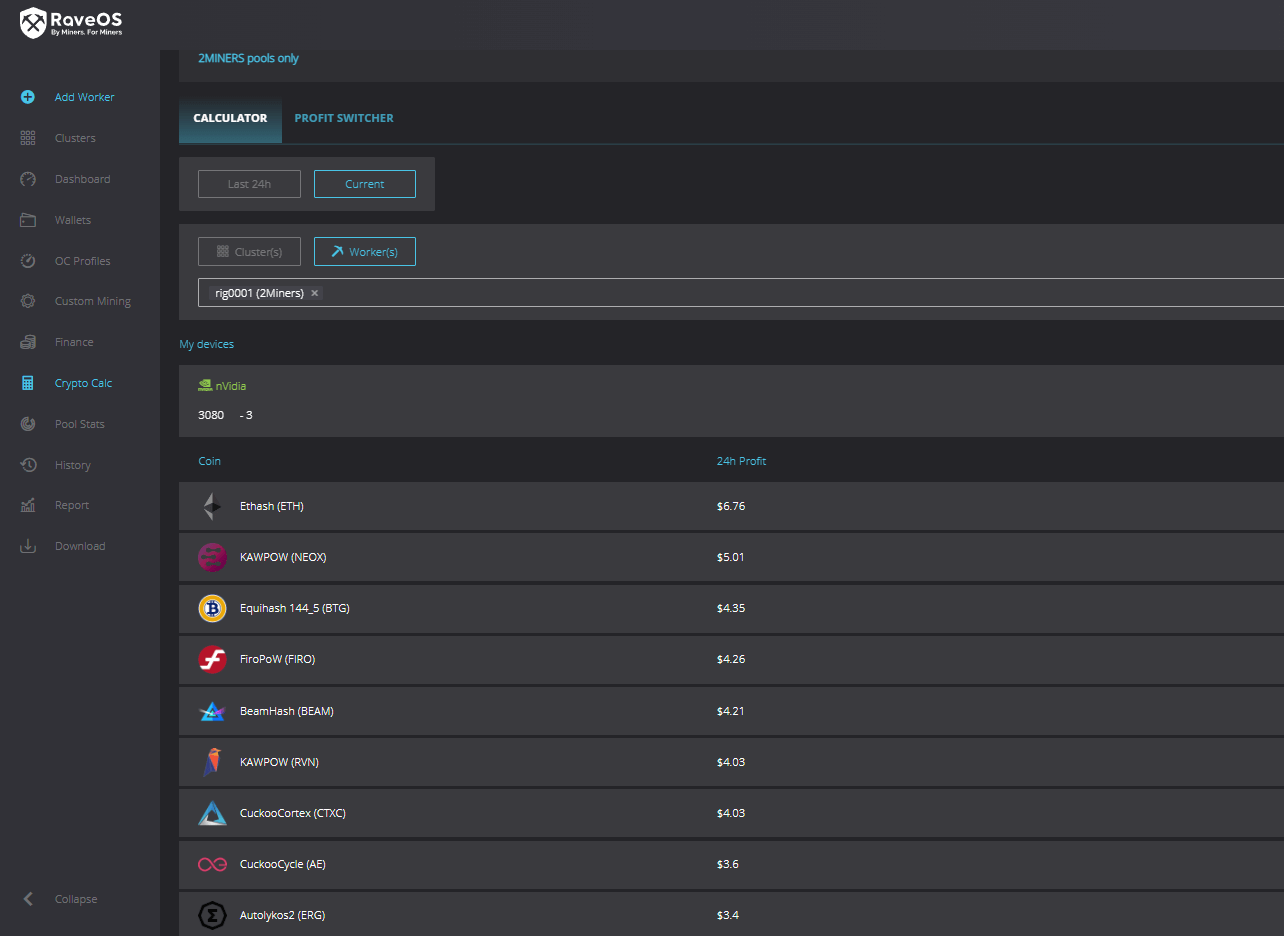Remove rig0001 (2Miners) tag
Image resolution: width=1284 pixels, height=936 pixels.
pyautogui.click(x=315, y=293)
